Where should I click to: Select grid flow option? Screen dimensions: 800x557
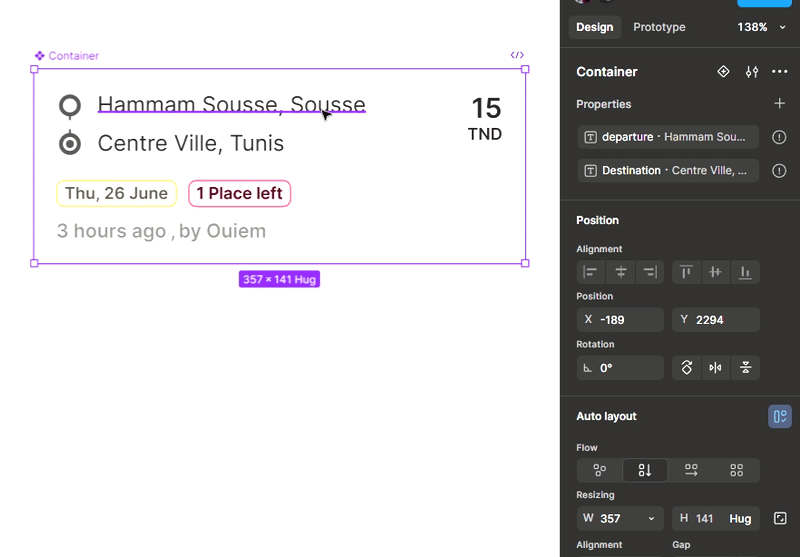click(x=736, y=470)
